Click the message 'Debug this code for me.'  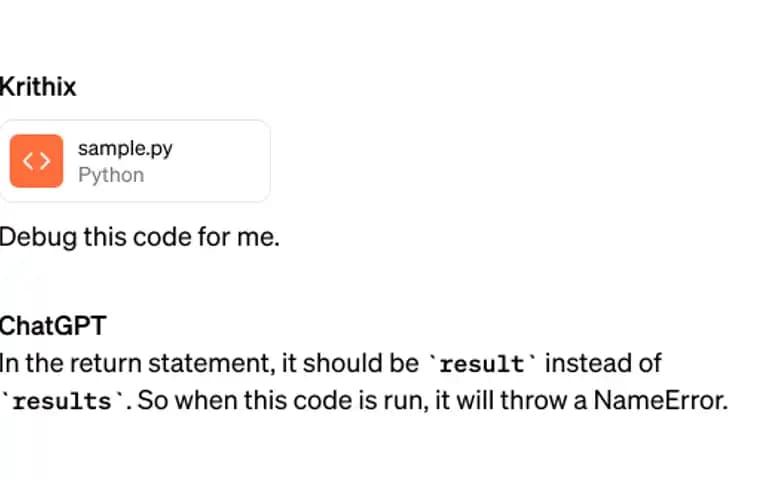[x=140, y=238]
